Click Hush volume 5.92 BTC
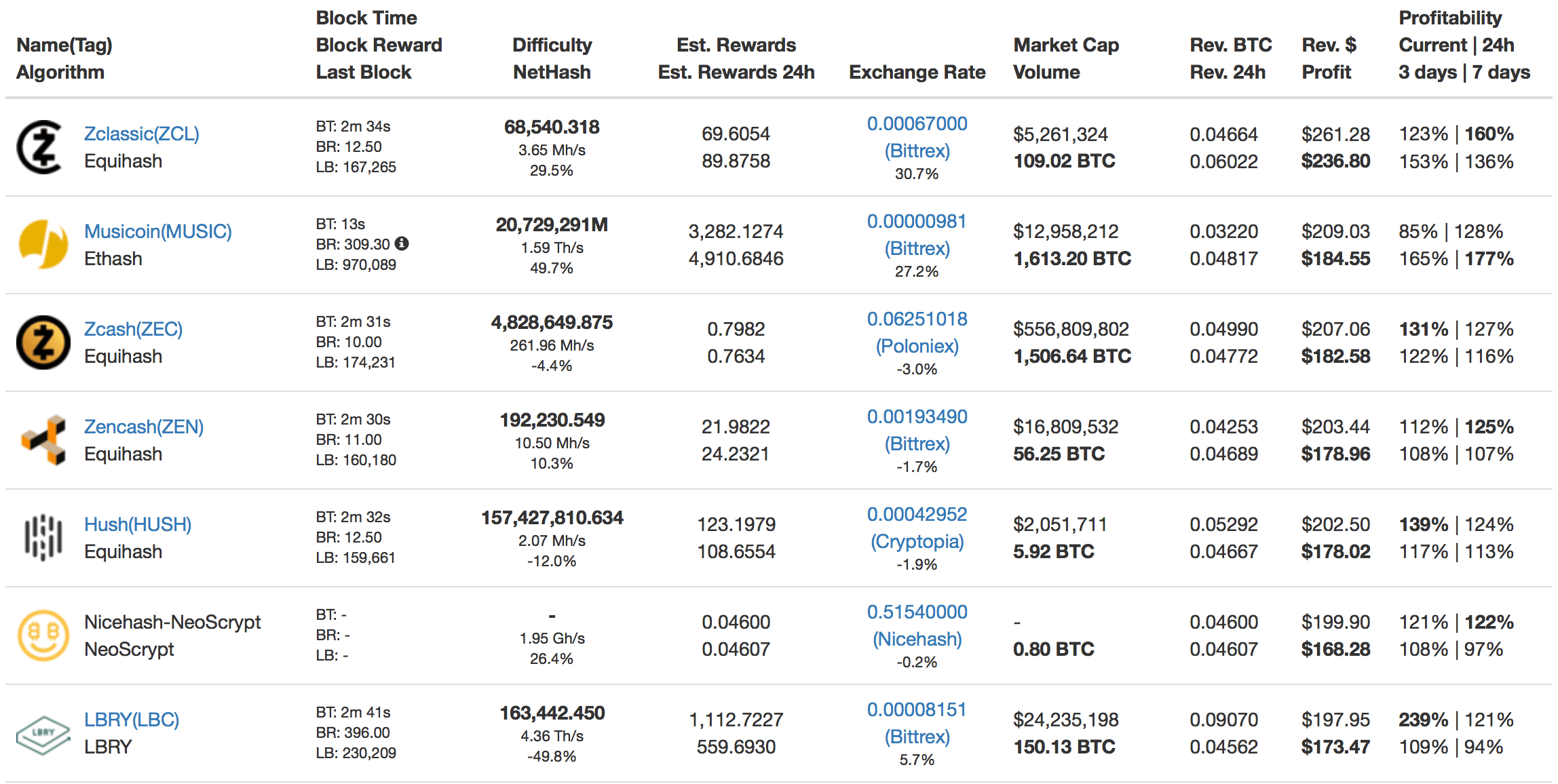The image size is (1558, 784). pos(1053,552)
